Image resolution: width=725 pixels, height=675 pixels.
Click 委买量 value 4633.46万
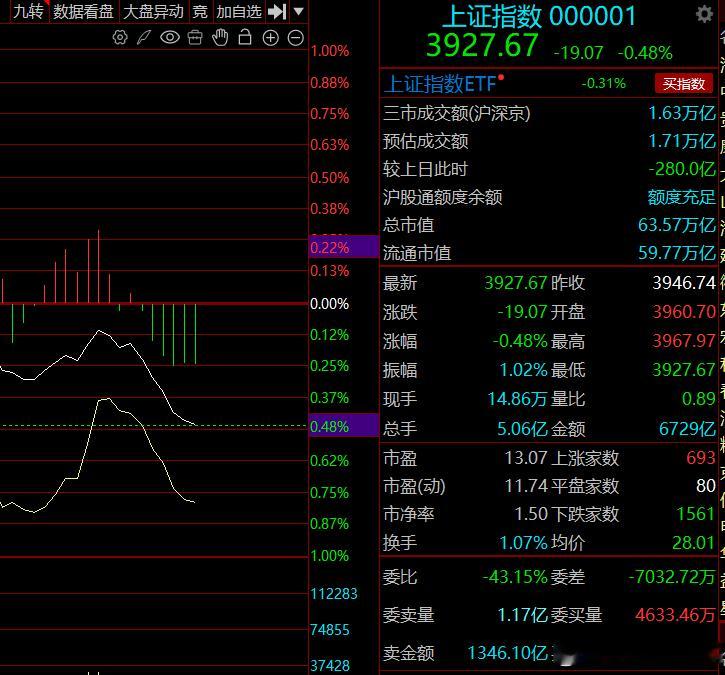point(675,615)
